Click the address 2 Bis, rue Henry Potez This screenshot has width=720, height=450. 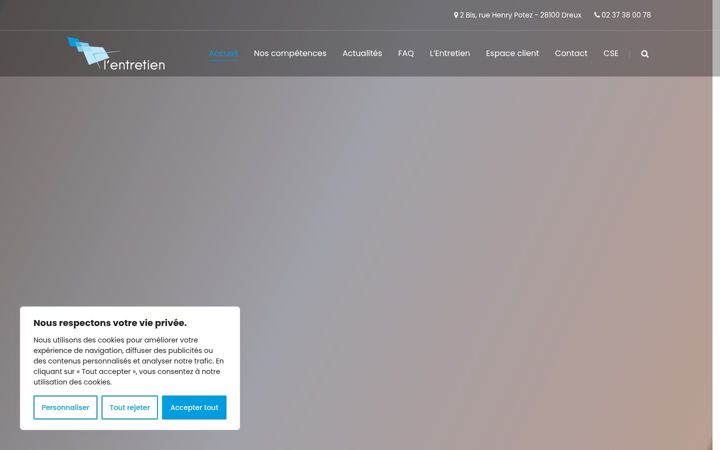tap(520, 15)
